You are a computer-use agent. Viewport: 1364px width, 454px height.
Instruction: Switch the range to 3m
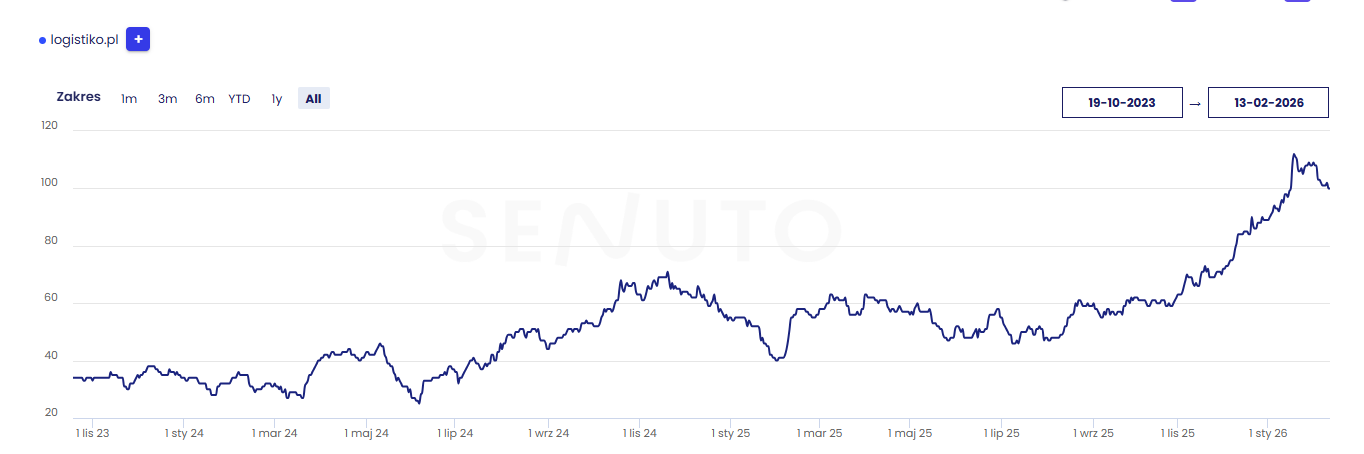[x=167, y=98]
